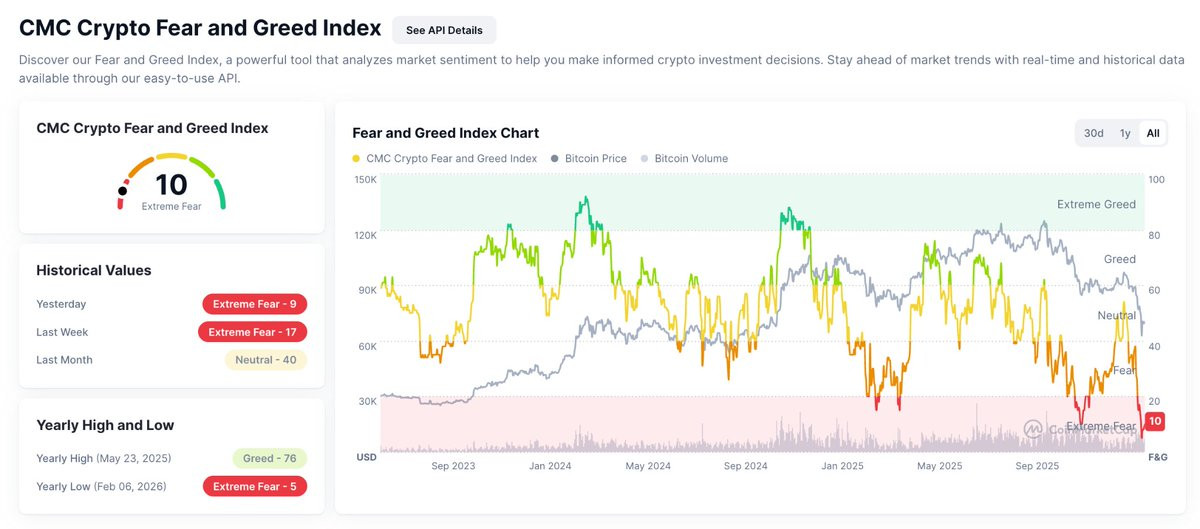Toggle Bitcoin Price legend series
The width and height of the screenshot is (1200, 529).
pyautogui.click(x=589, y=158)
